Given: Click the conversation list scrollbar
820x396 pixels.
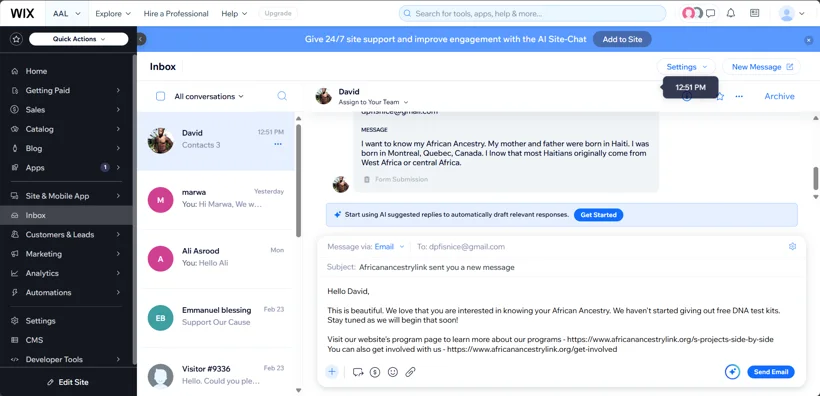Looking at the screenshot, I should 299,180.
